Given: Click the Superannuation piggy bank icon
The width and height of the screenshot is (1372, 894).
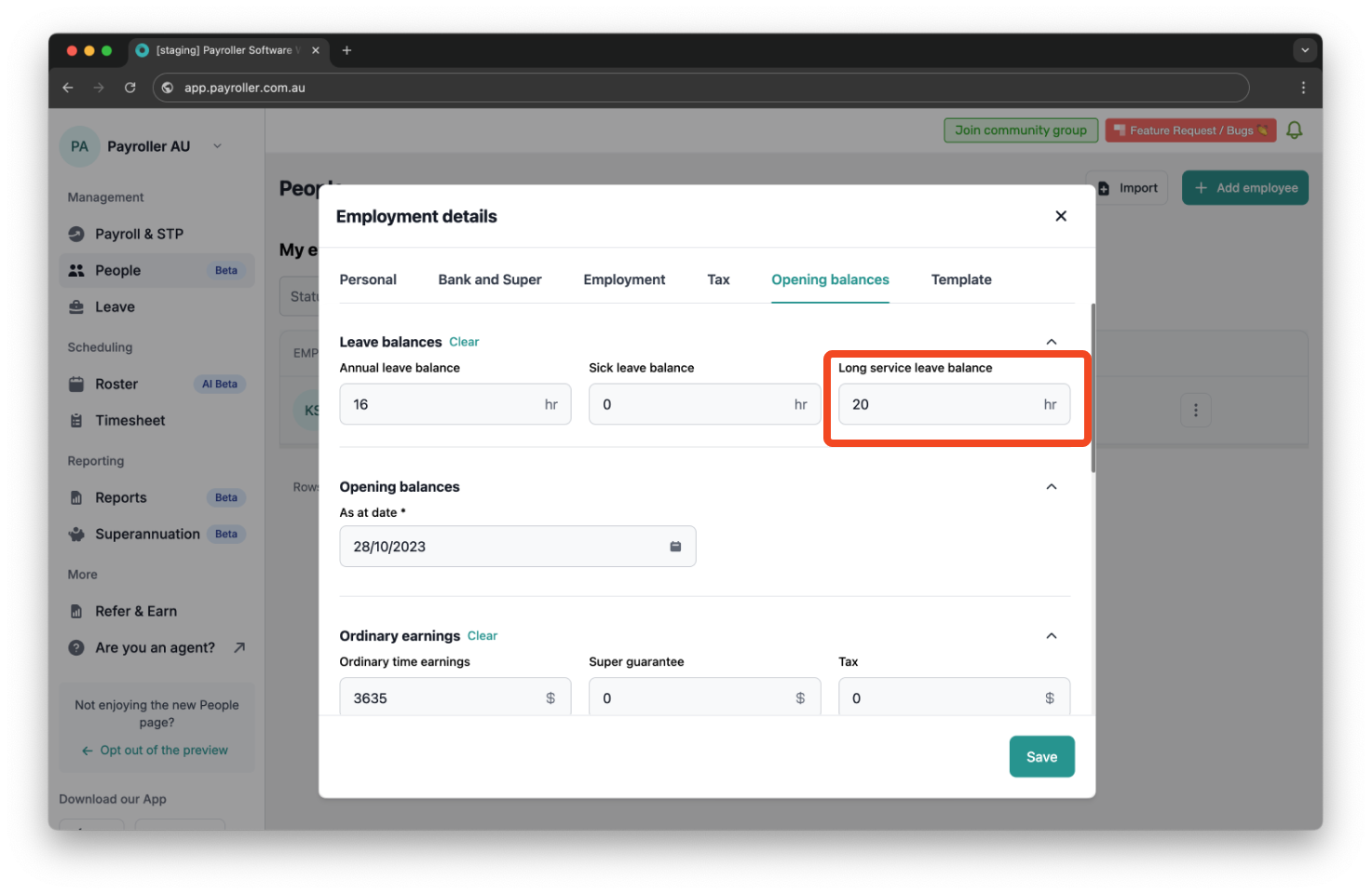Looking at the screenshot, I should 77,534.
